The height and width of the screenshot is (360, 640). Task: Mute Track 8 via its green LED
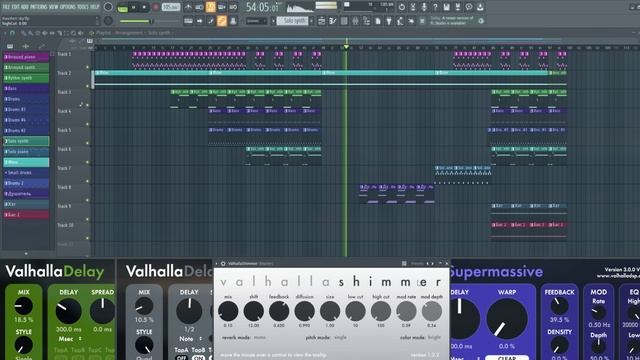click(87, 200)
